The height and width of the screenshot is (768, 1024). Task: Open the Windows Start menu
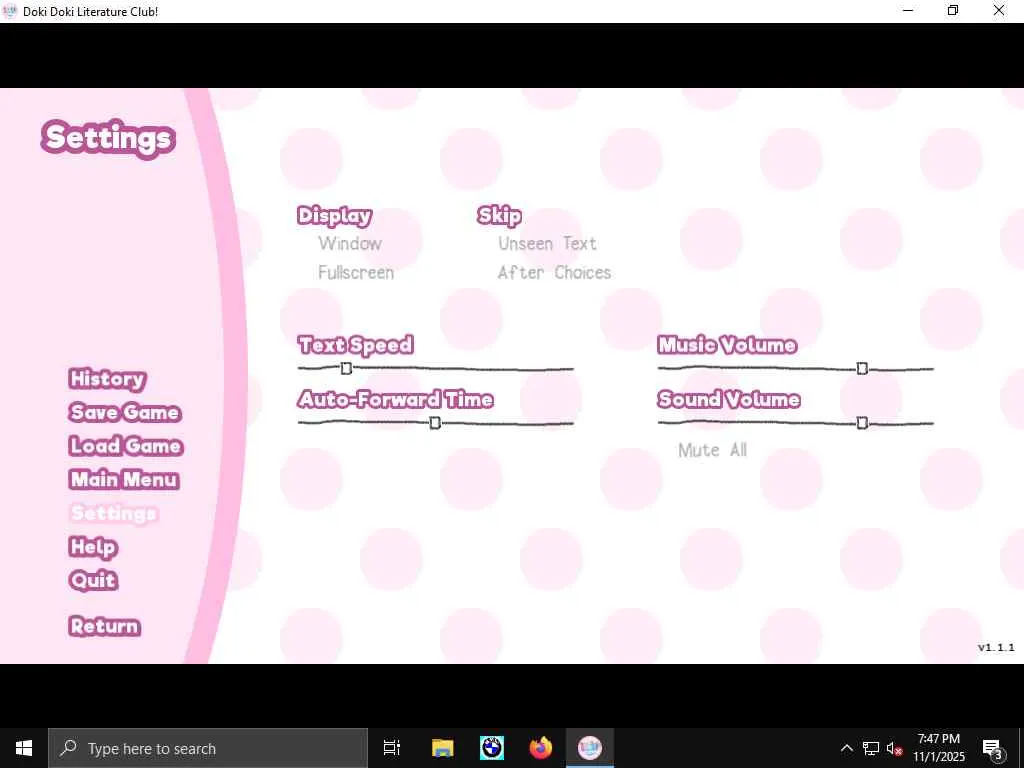point(24,748)
